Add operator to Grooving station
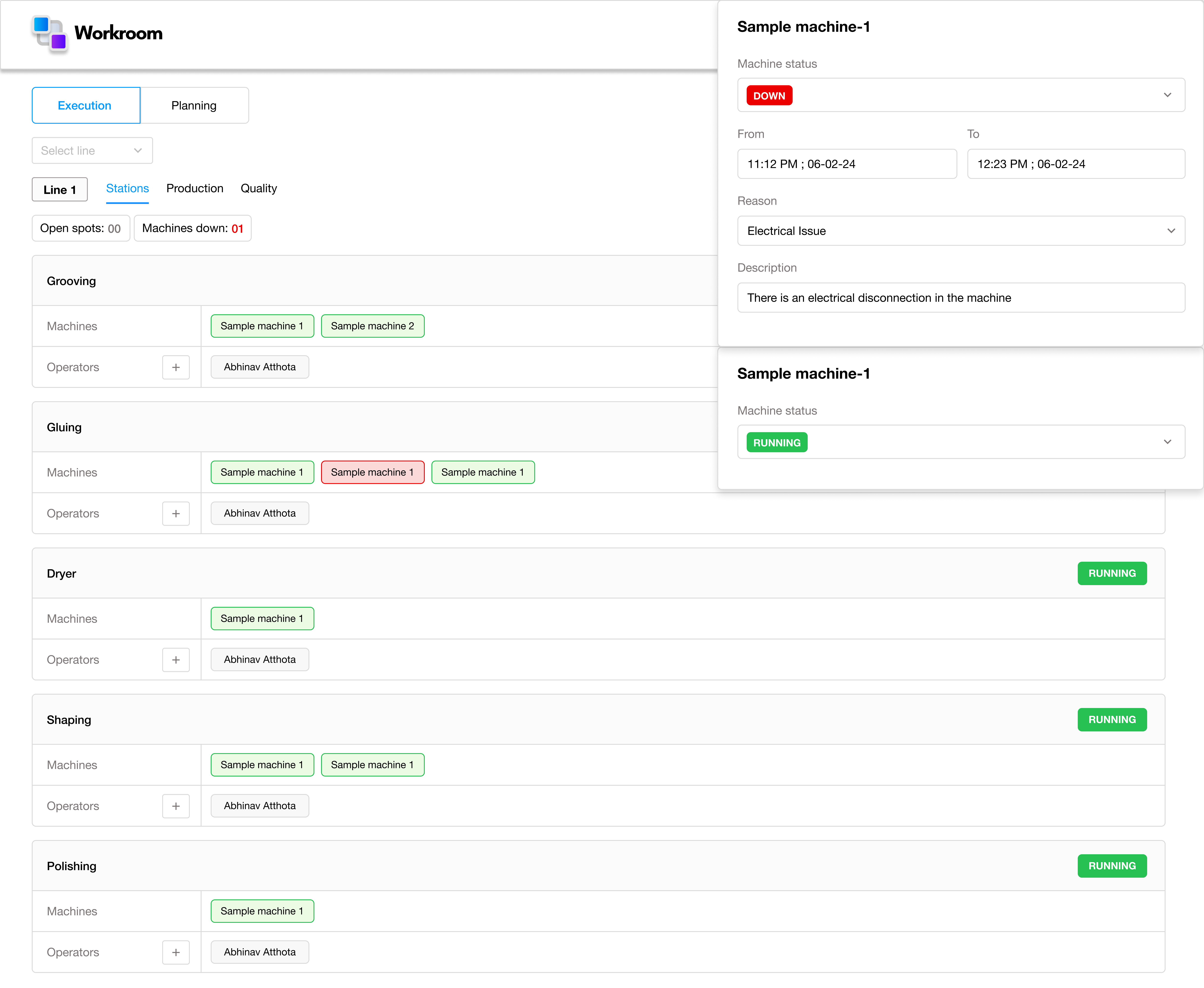This screenshot has width=1204, height=988. 176,367
